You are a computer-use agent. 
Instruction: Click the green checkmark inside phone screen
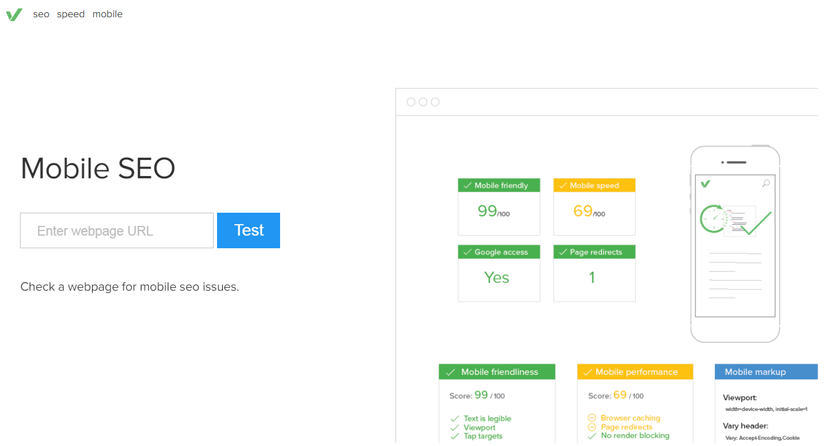(706, 184)
